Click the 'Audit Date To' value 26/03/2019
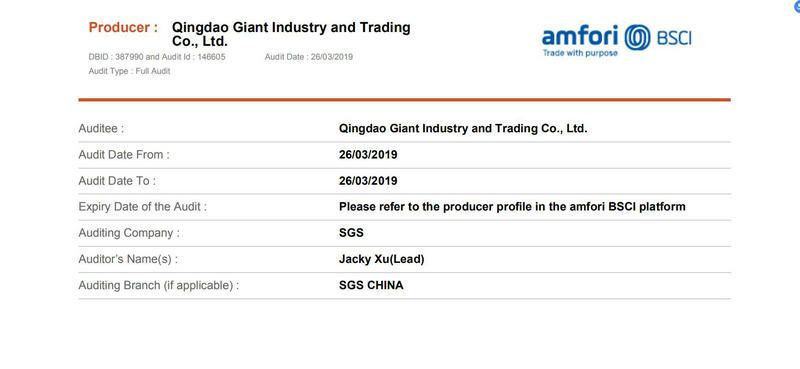Screen dimensions: 800x369 [x=368, y=181]
